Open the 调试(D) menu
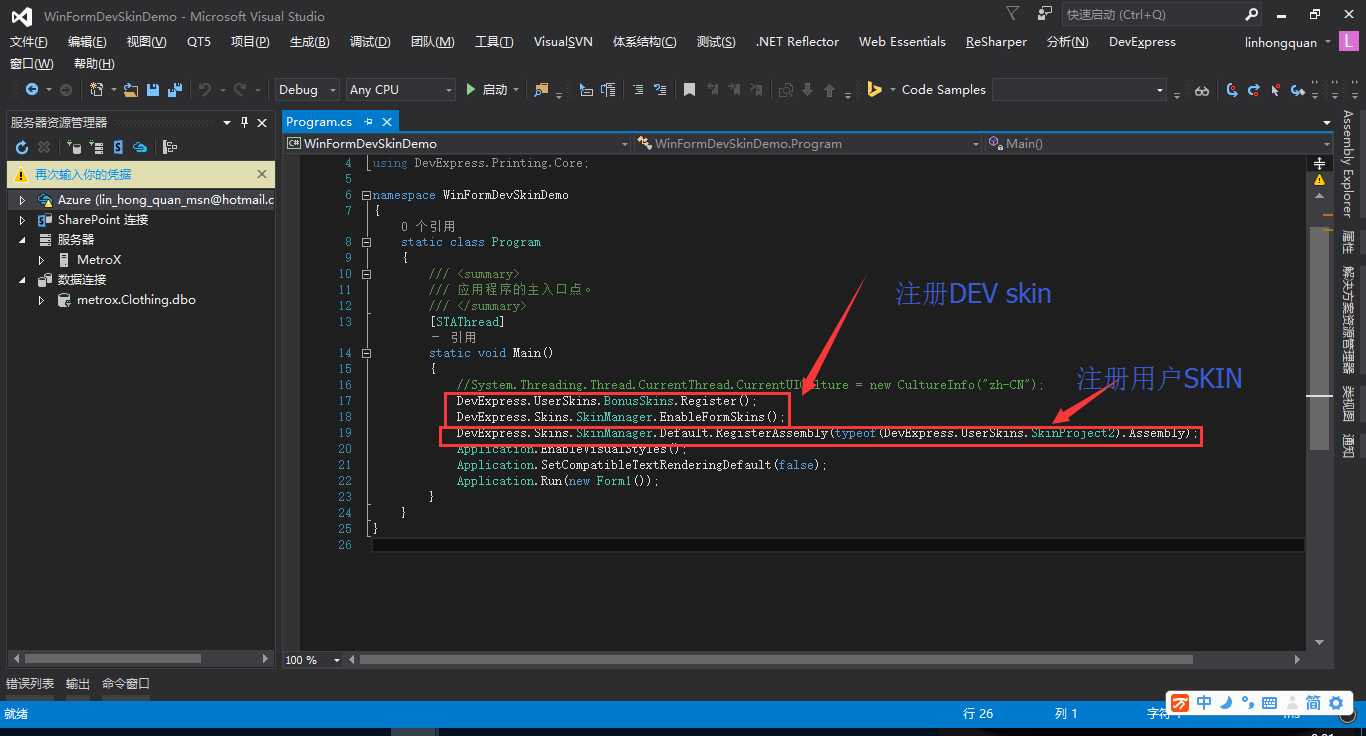The height and width of the screenshot is (736, 1366). (x=370, y=42)
